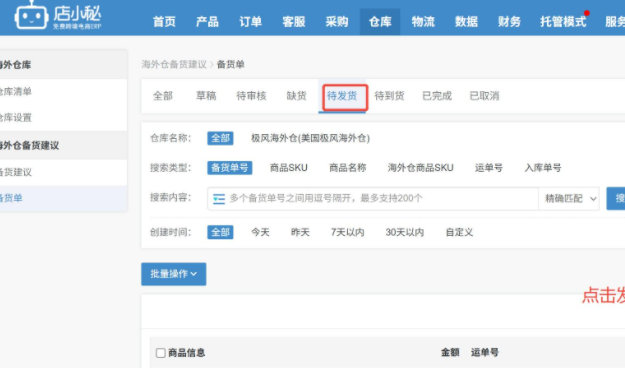Open the 财务 menu

509,22
